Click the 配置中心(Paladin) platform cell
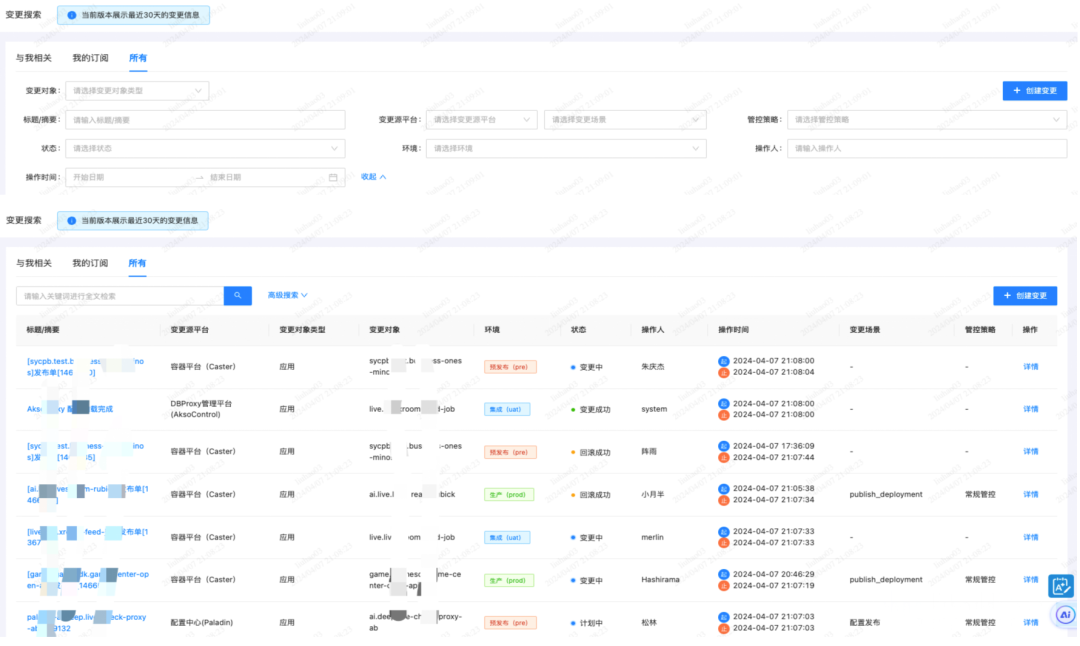The image size is (1080, 646). pyautogui.click(x=202, y=623)
